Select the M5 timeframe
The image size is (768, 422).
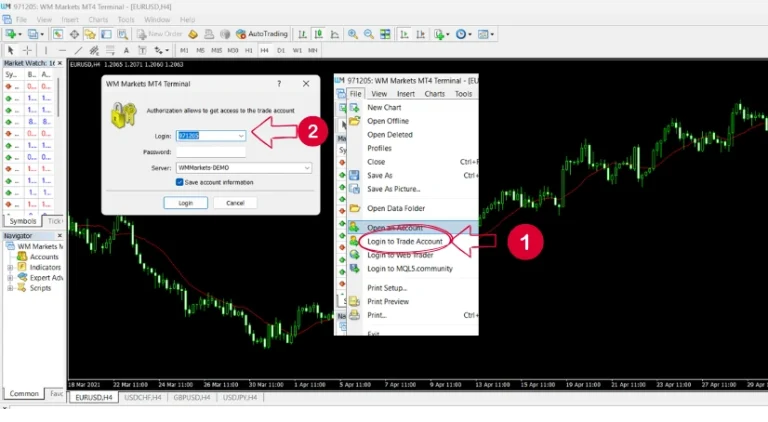tap(200, 50)
